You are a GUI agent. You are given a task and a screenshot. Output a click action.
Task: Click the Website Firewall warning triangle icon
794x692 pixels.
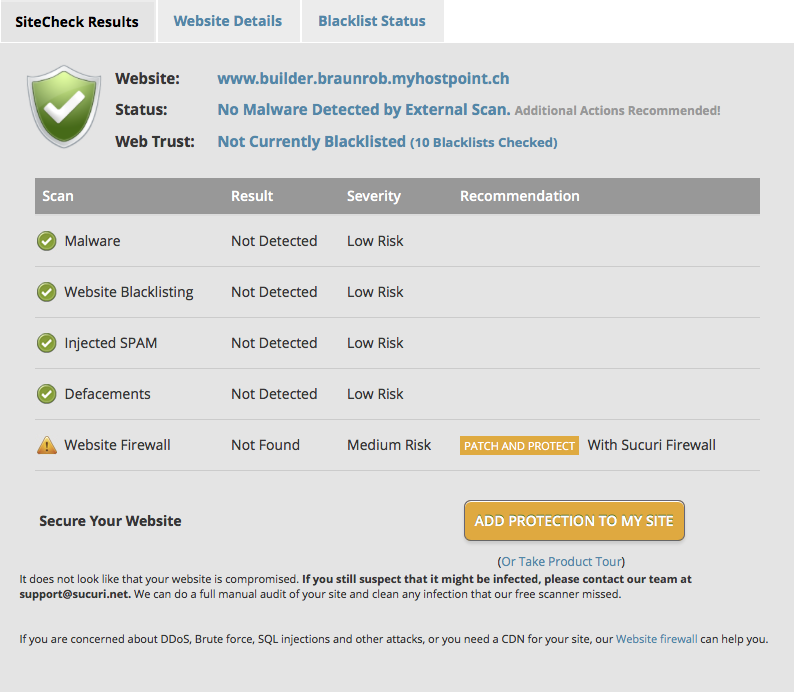pyautogui.click(x=47, y=445)
